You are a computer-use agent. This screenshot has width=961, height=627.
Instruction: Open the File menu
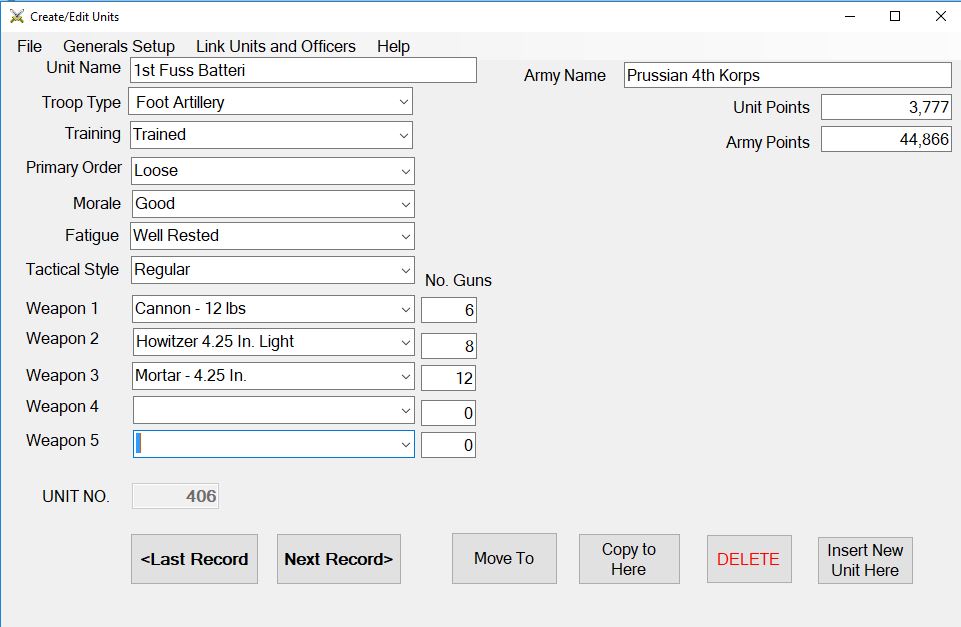coord(30,46)
